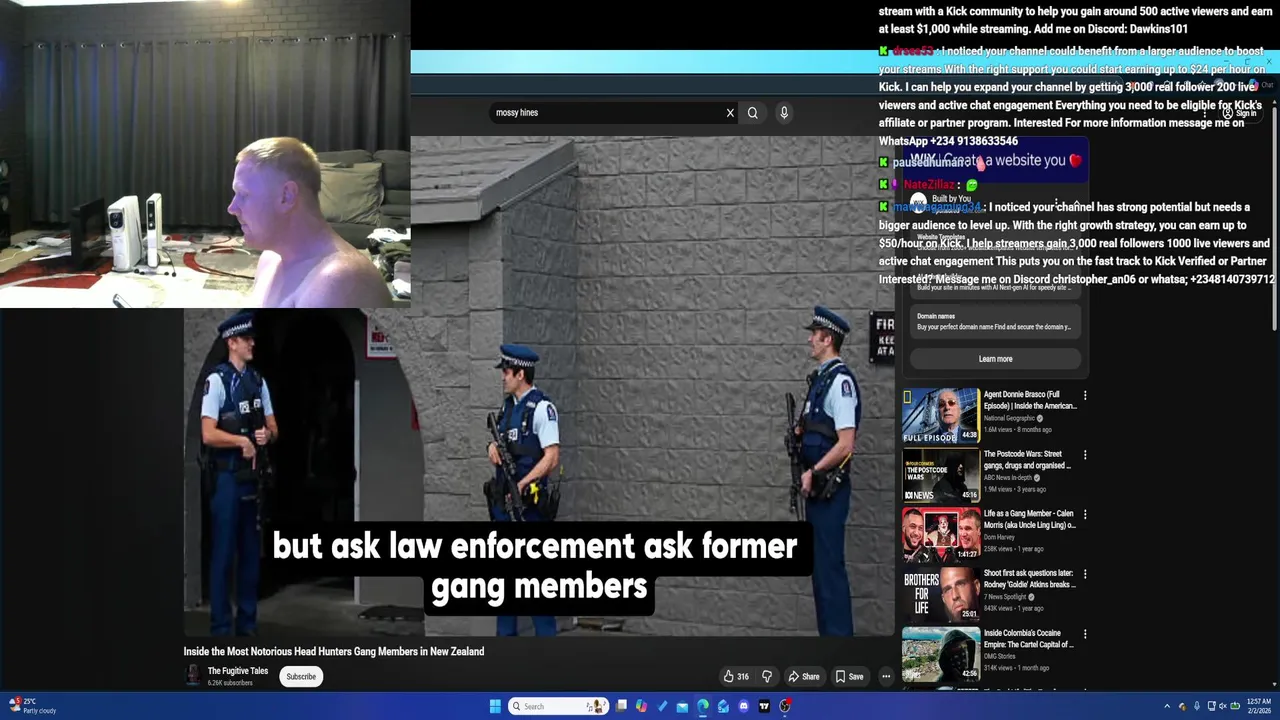The width and height of the screenshot is (1280, 720).
Task: Click Learn more on the Wix ad
Action: click(x=995, y=359)
